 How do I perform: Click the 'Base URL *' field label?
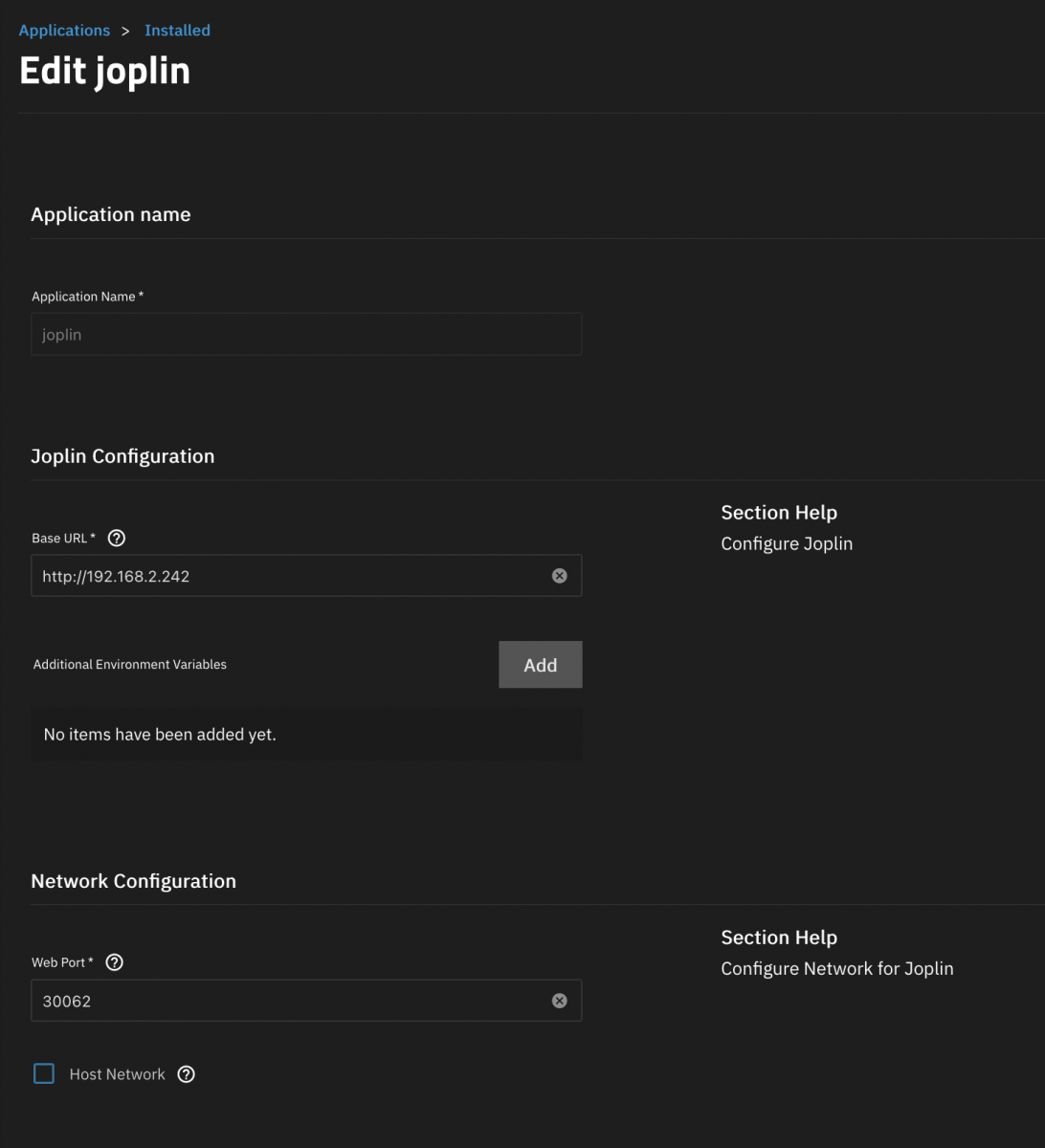tap(64, 538)
